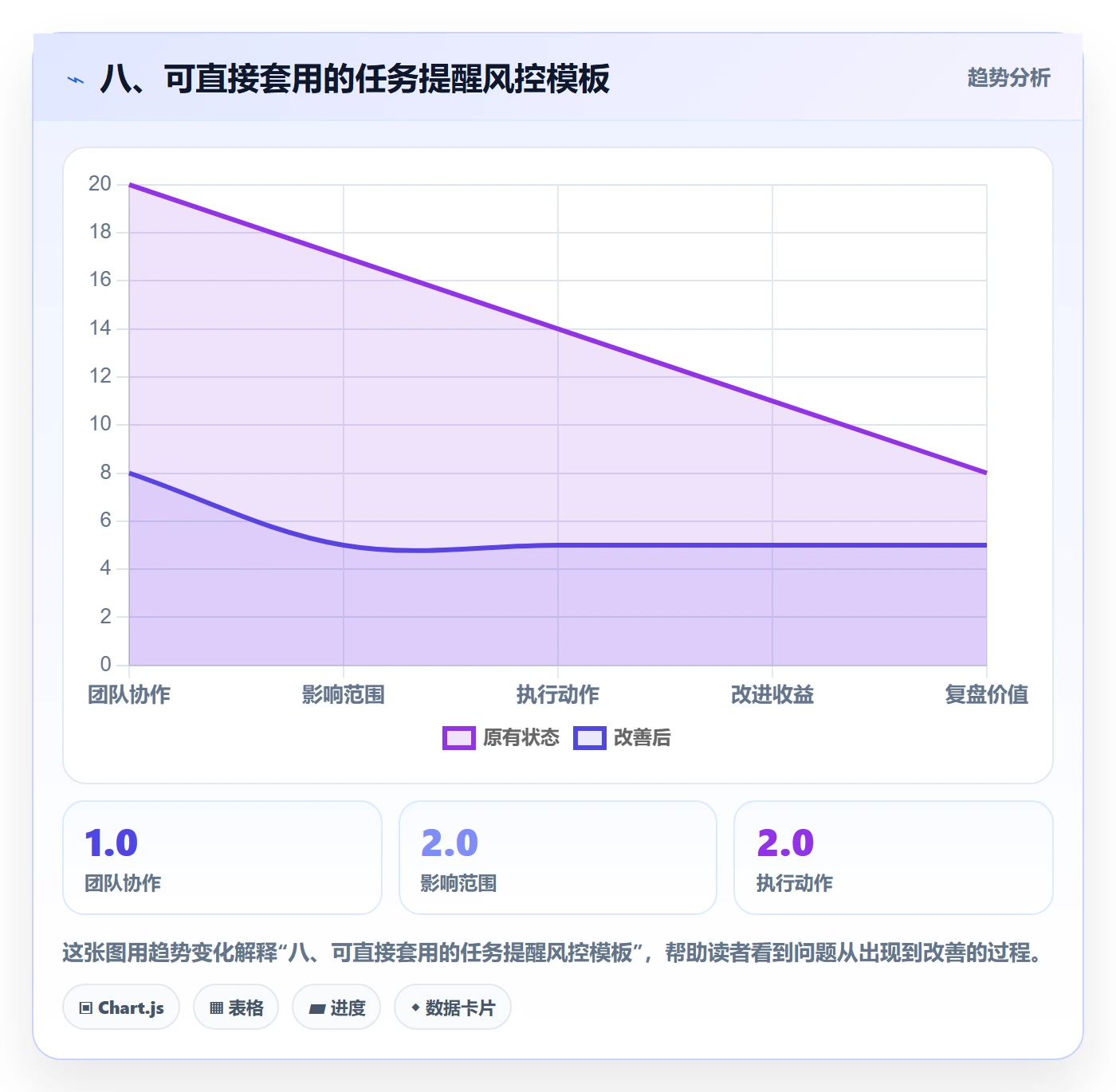This screenshot has width=1116, height=1092.
Task: Click the y-axis value 14
Action: click(x=100, y=328)
